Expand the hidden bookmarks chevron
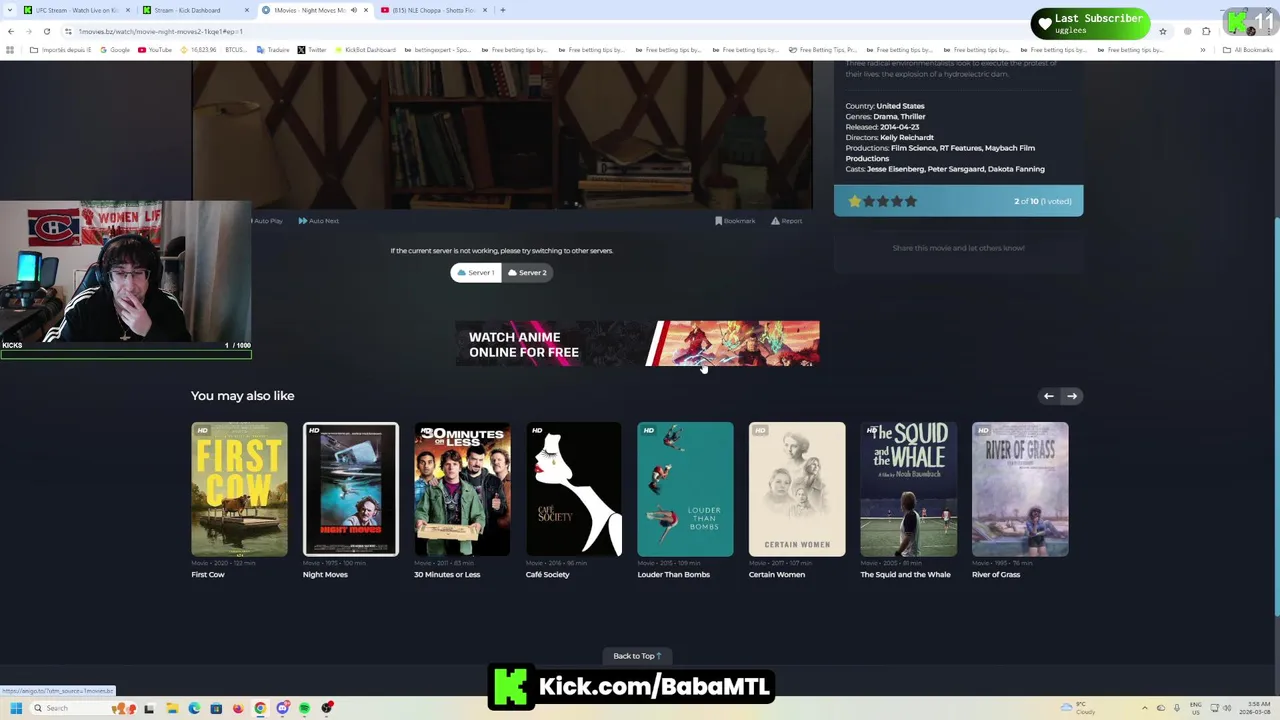This screenshot has width=1280, height=720. pos(1202,50)
